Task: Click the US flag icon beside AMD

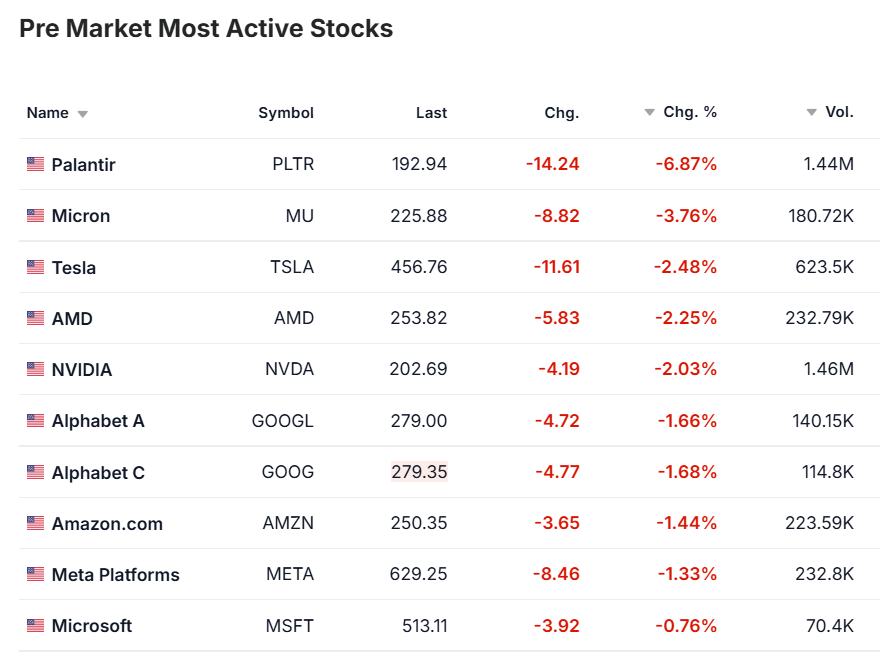Action: coord(36,318)
